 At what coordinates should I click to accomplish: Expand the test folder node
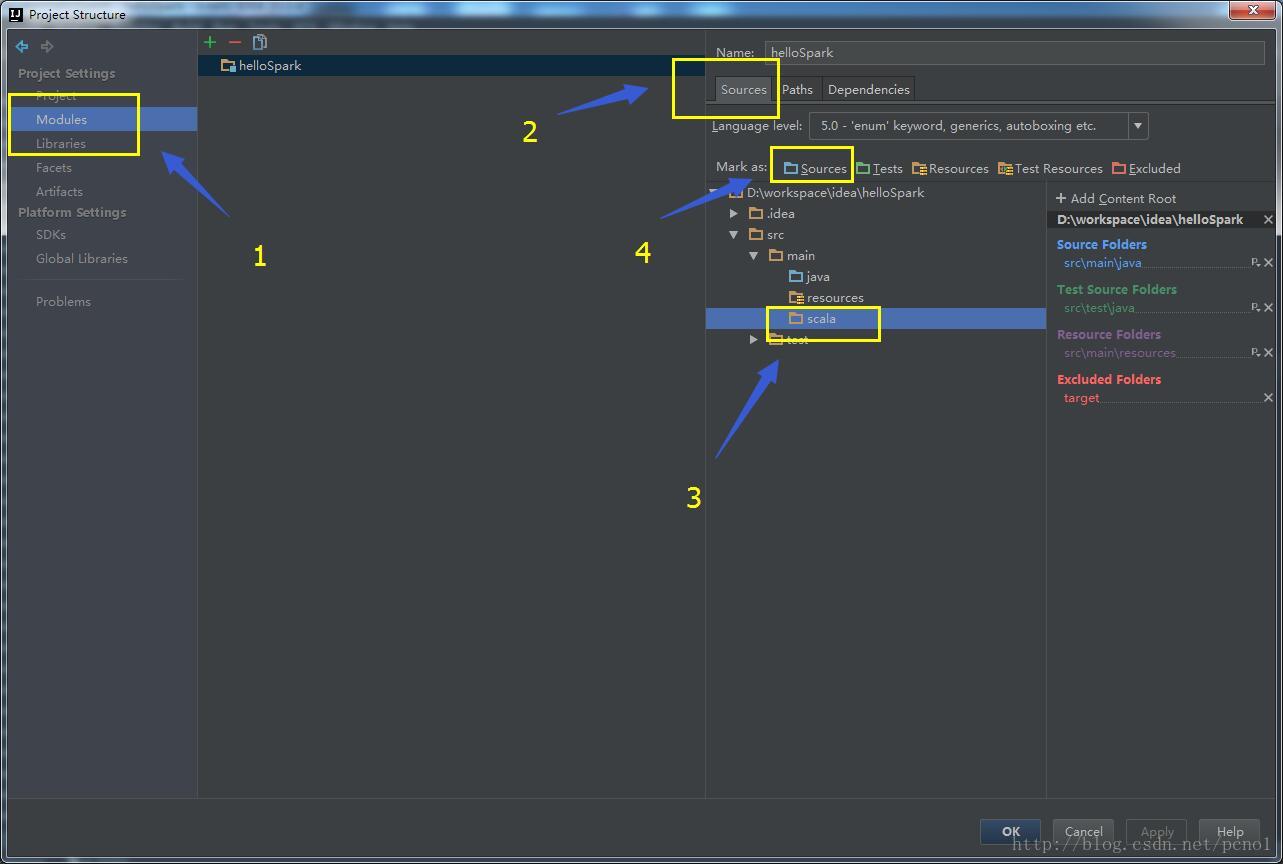pyautogui.click(x=754, y=339)
